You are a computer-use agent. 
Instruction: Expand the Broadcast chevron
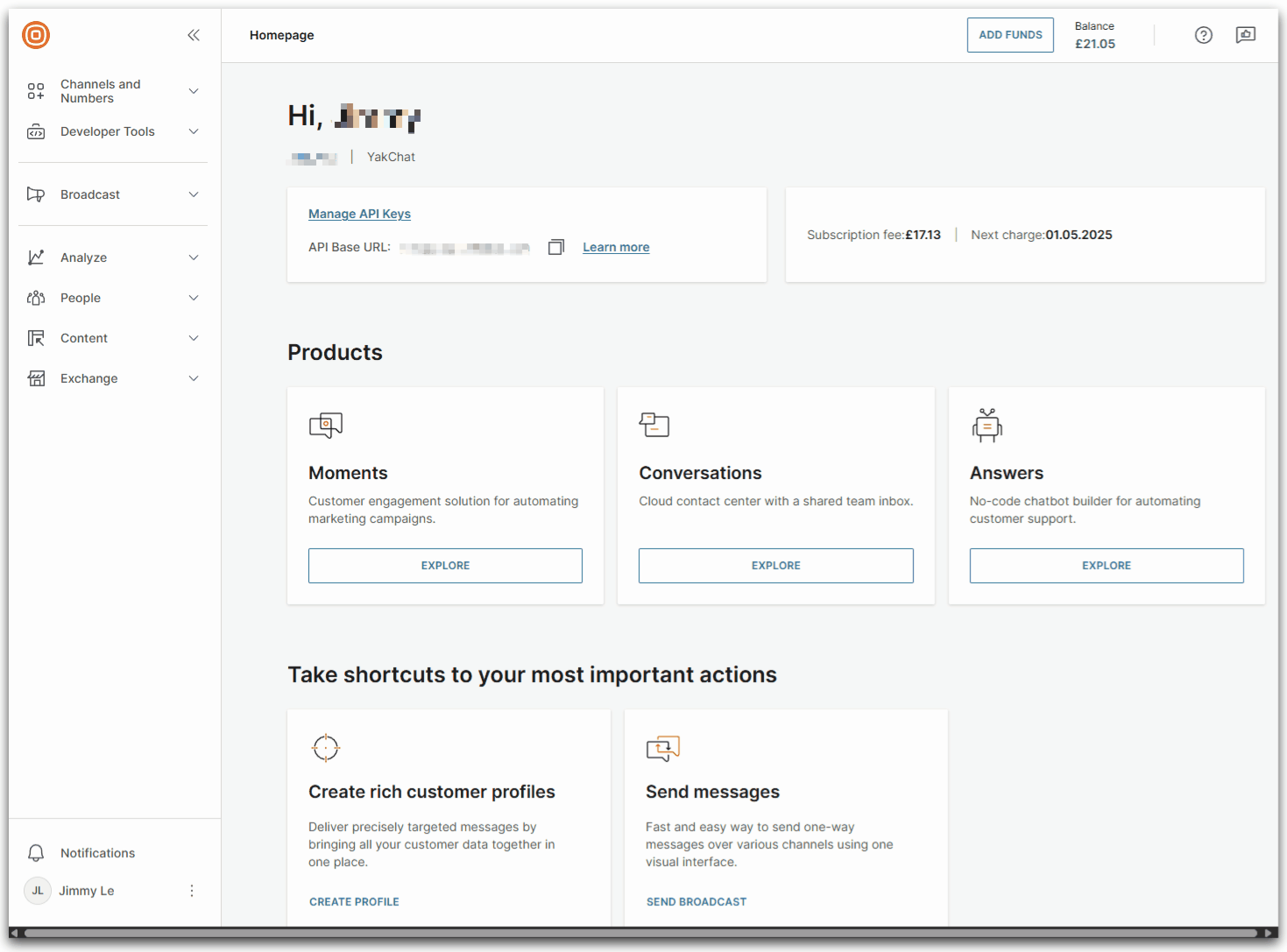[x=194, y=194]
